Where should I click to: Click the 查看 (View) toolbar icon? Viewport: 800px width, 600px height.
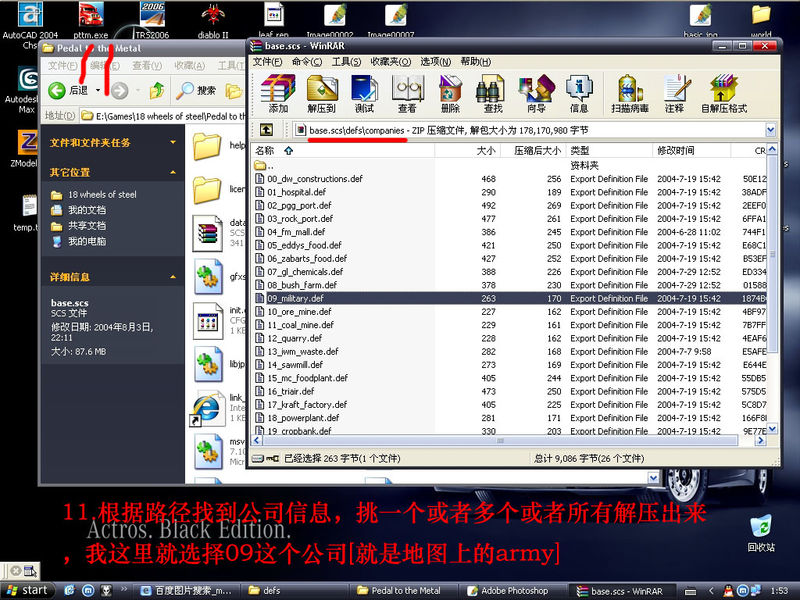pos(407,93)
